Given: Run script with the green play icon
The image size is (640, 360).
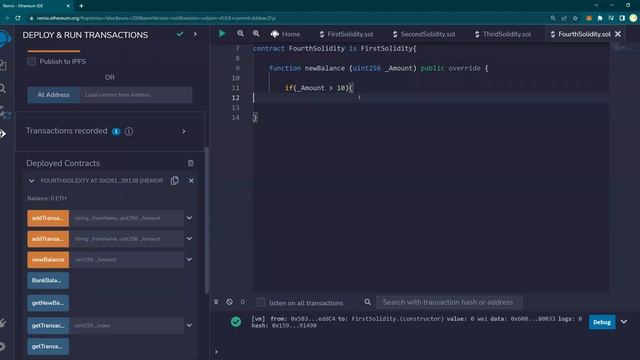Looking at the screenshot, I should [x=222, y=33].
